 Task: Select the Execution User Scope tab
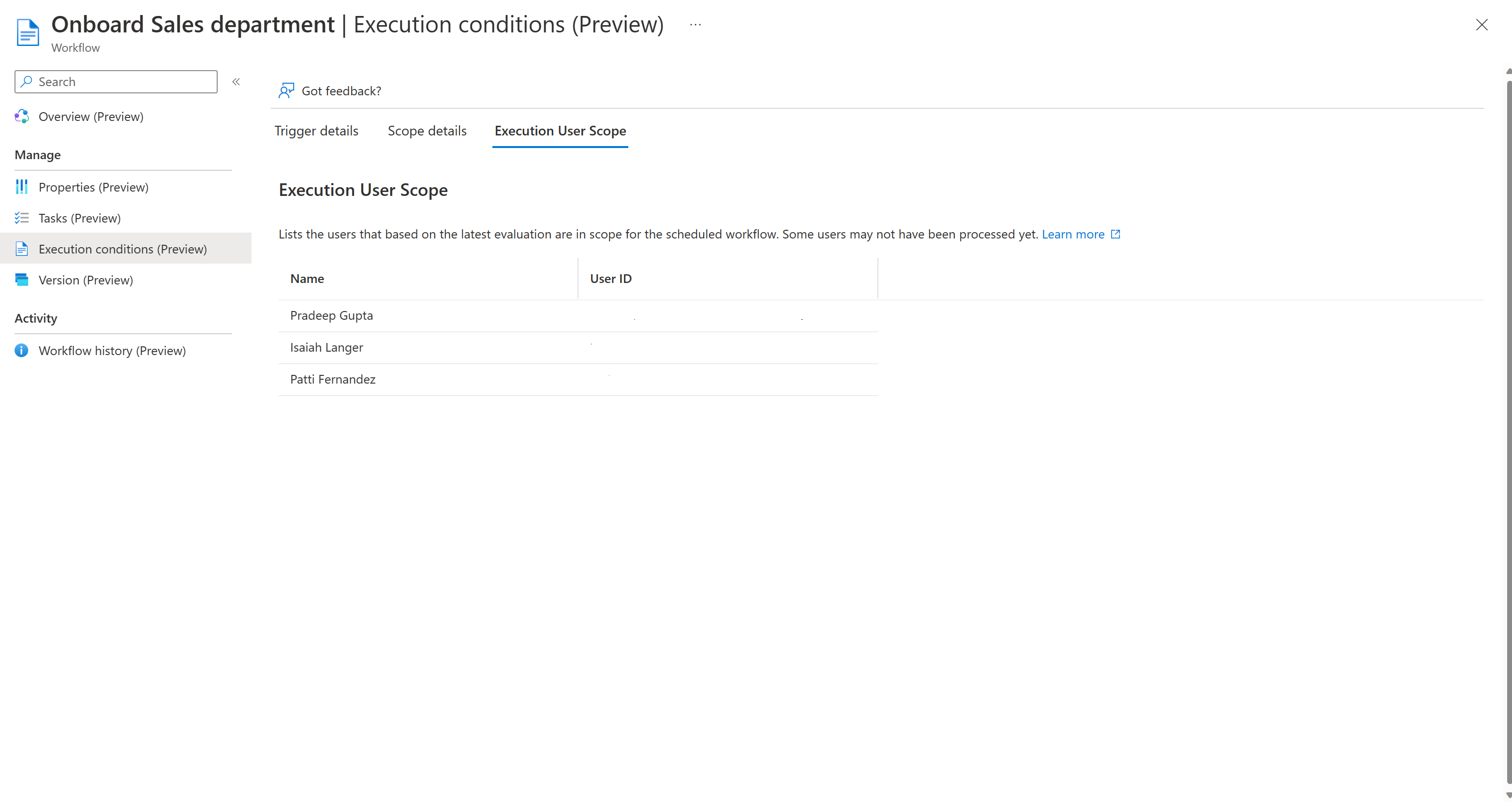click(x=560, y=131)
